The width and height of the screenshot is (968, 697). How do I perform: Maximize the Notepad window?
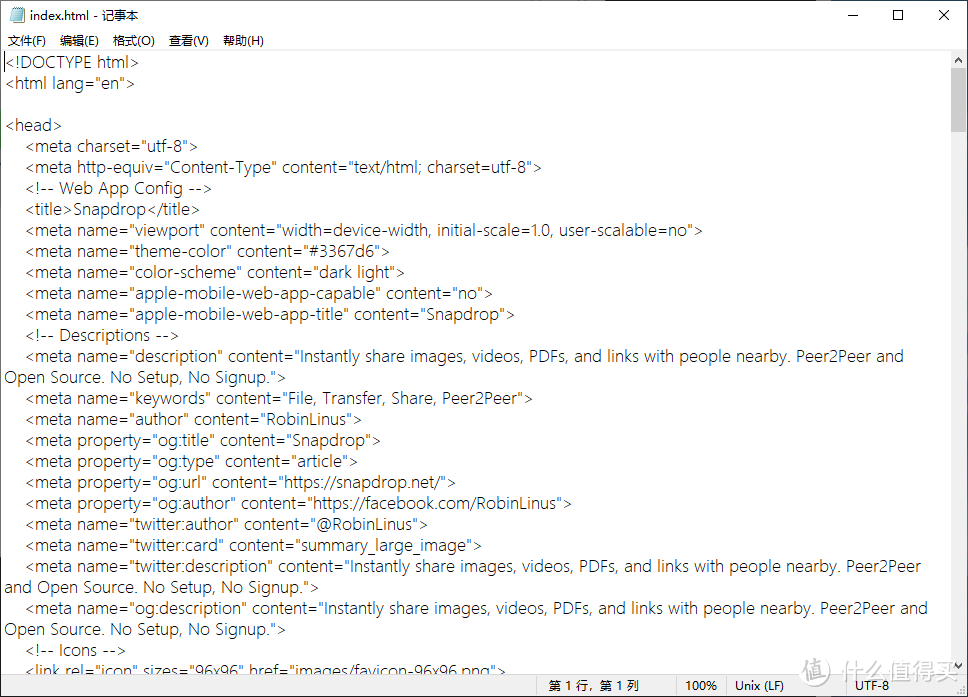(898, 15)
